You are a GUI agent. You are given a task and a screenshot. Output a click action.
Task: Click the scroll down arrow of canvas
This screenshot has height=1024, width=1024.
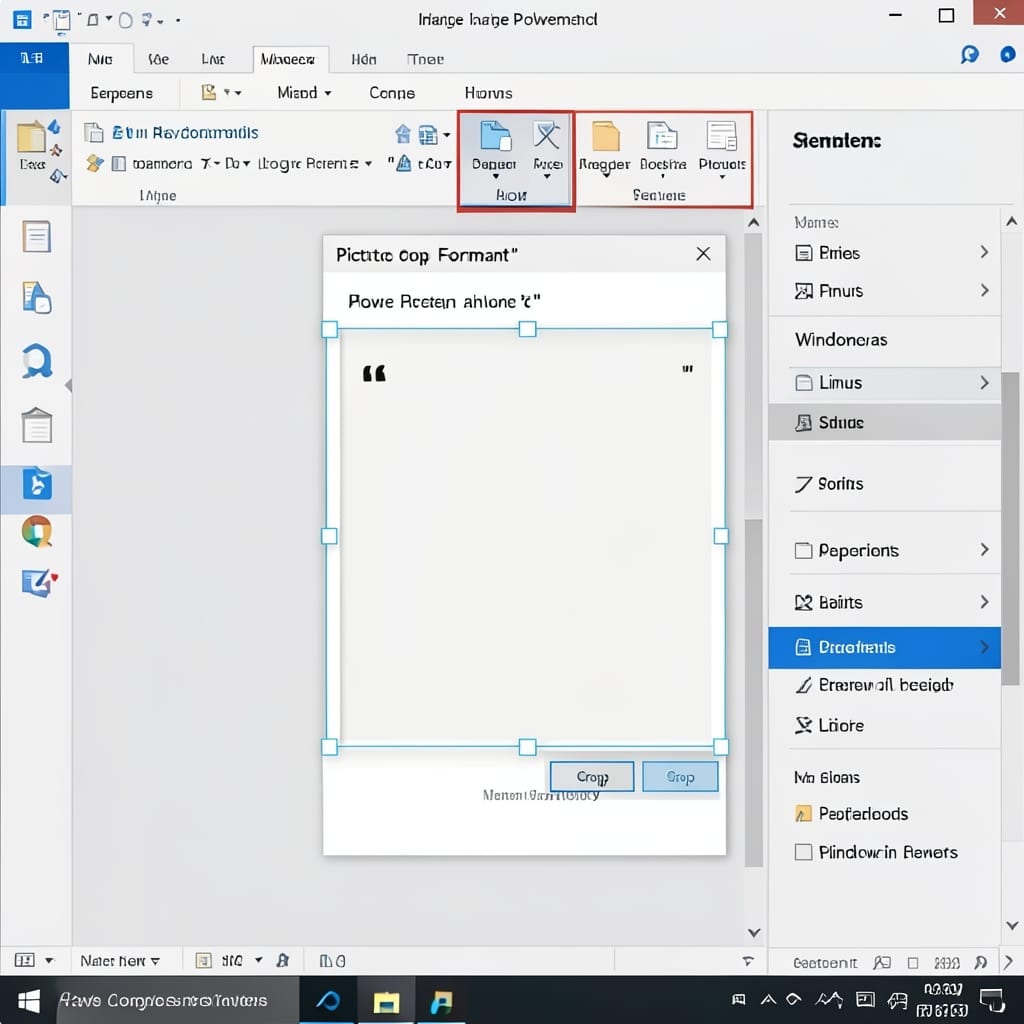[754, 933]
